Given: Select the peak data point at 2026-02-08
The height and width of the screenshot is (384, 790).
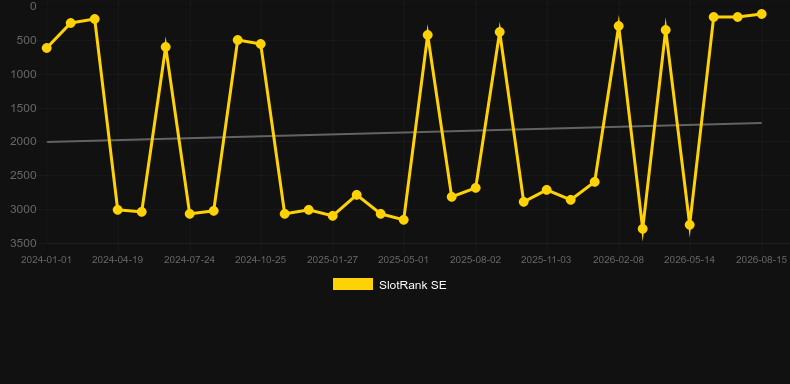Looking at the screenshot, I should coord(619,26).
